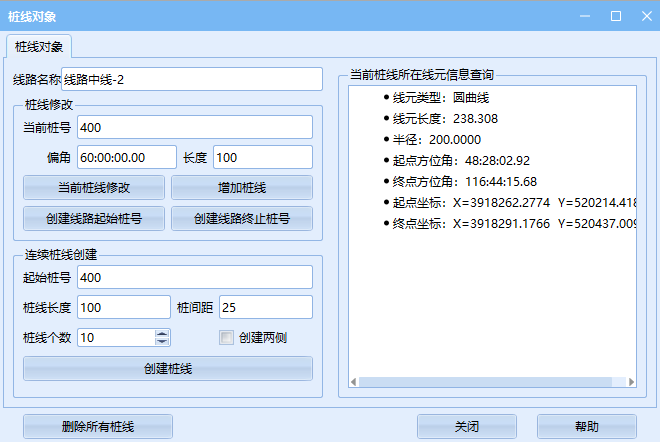Enable the 创建两侧 checkbox
660x442 pixels.
[226, 338]
